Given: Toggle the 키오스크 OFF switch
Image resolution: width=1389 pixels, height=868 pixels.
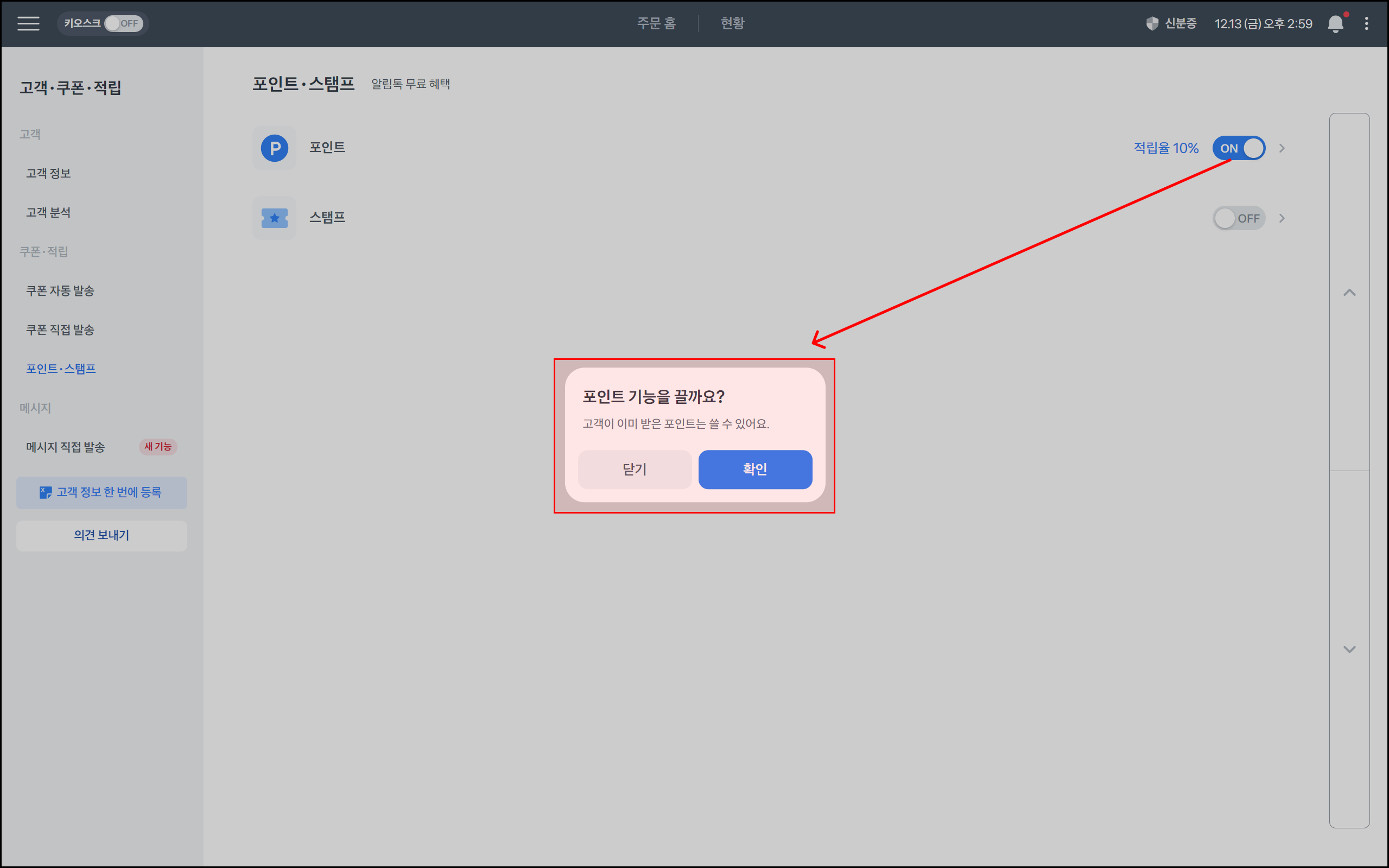Looking at the screenshot, I should (123, 23).
